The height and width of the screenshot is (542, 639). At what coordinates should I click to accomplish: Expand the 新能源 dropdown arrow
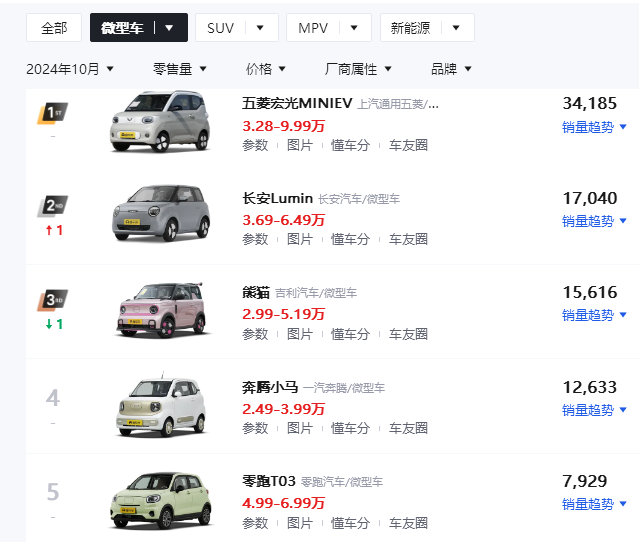click(x=456, y=28)
